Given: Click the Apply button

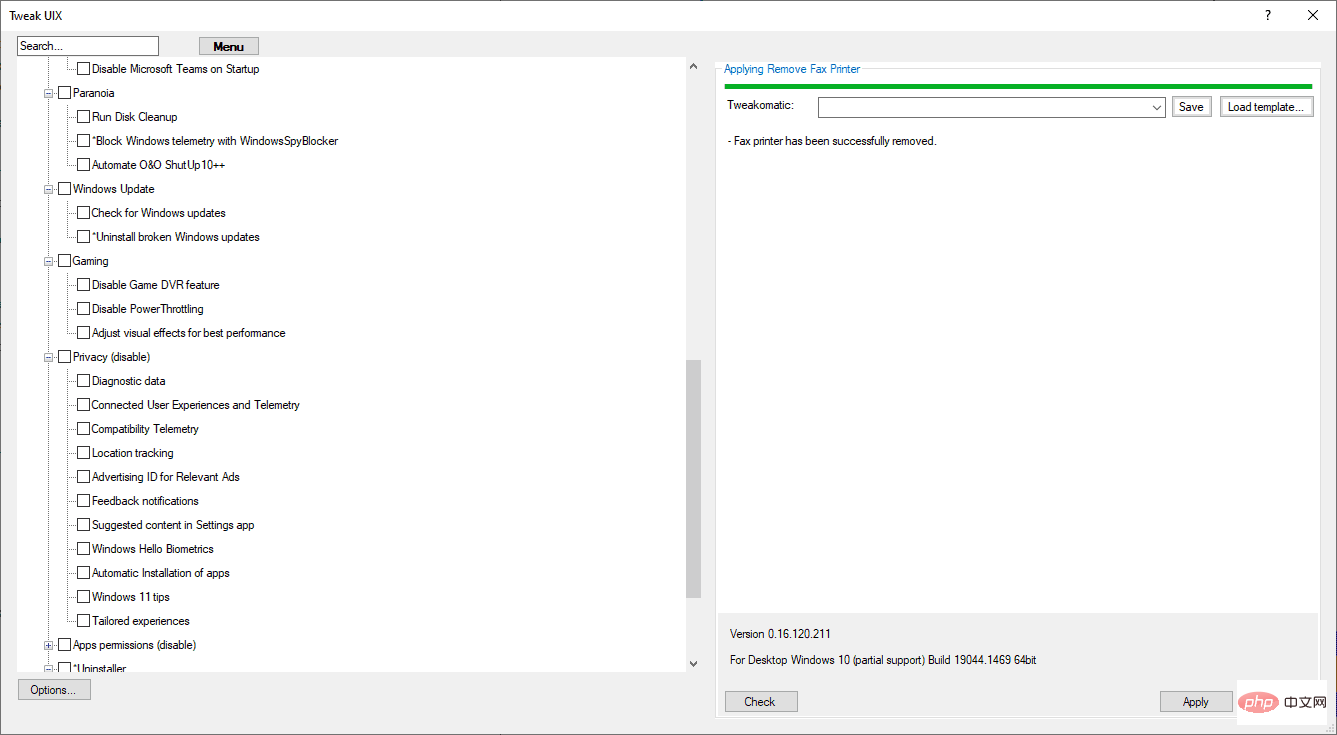Looking at the screenshot, I should pyautogui.click(x=1196, y=702).
